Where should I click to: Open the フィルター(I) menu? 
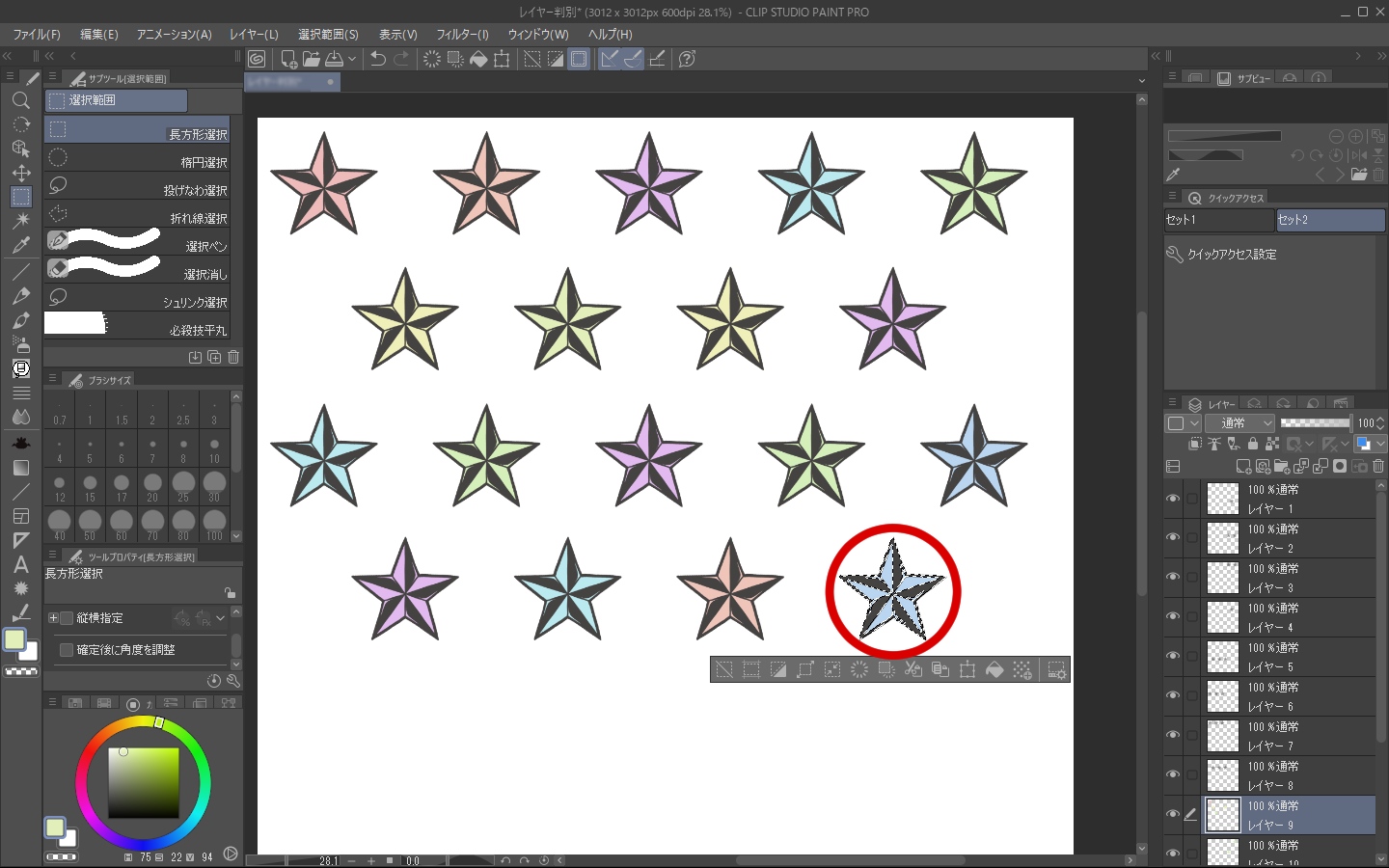[x=462, y=35]
